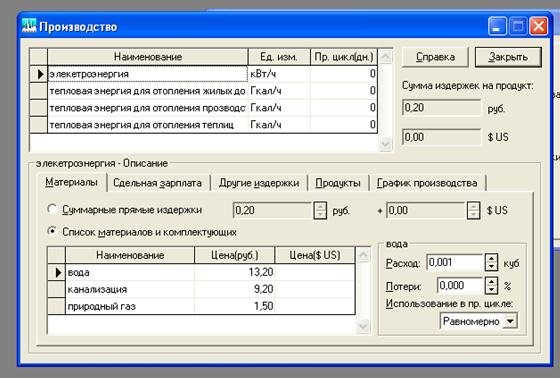560x378 pixels.
Task: Decrease Расход with the down spinner arrow
Action: click(x=491, y=267)
